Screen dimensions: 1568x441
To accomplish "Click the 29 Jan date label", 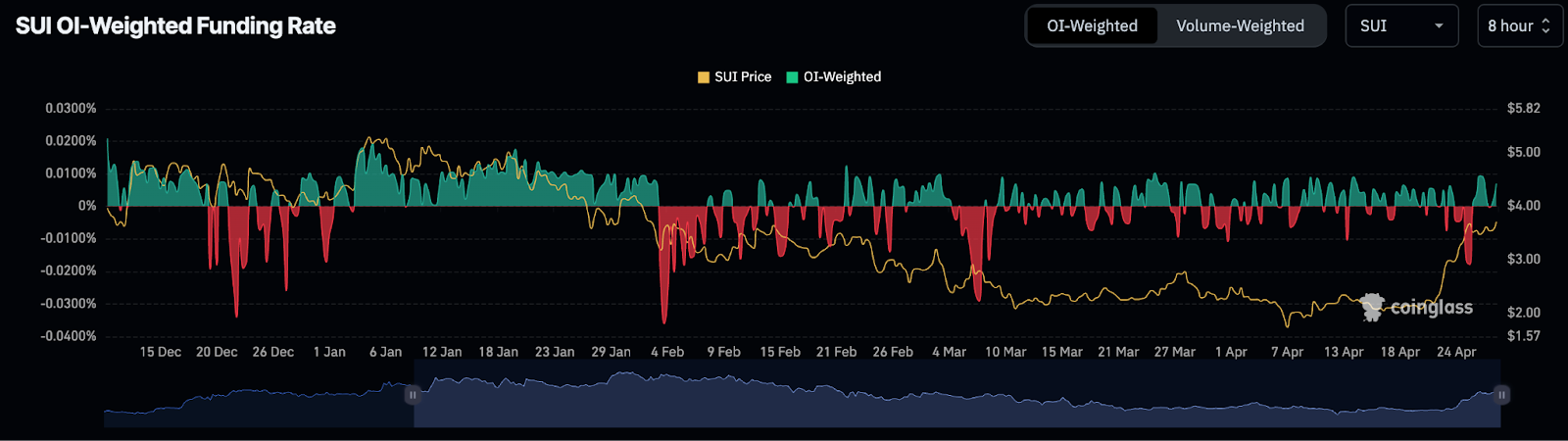I will (611, 352).
